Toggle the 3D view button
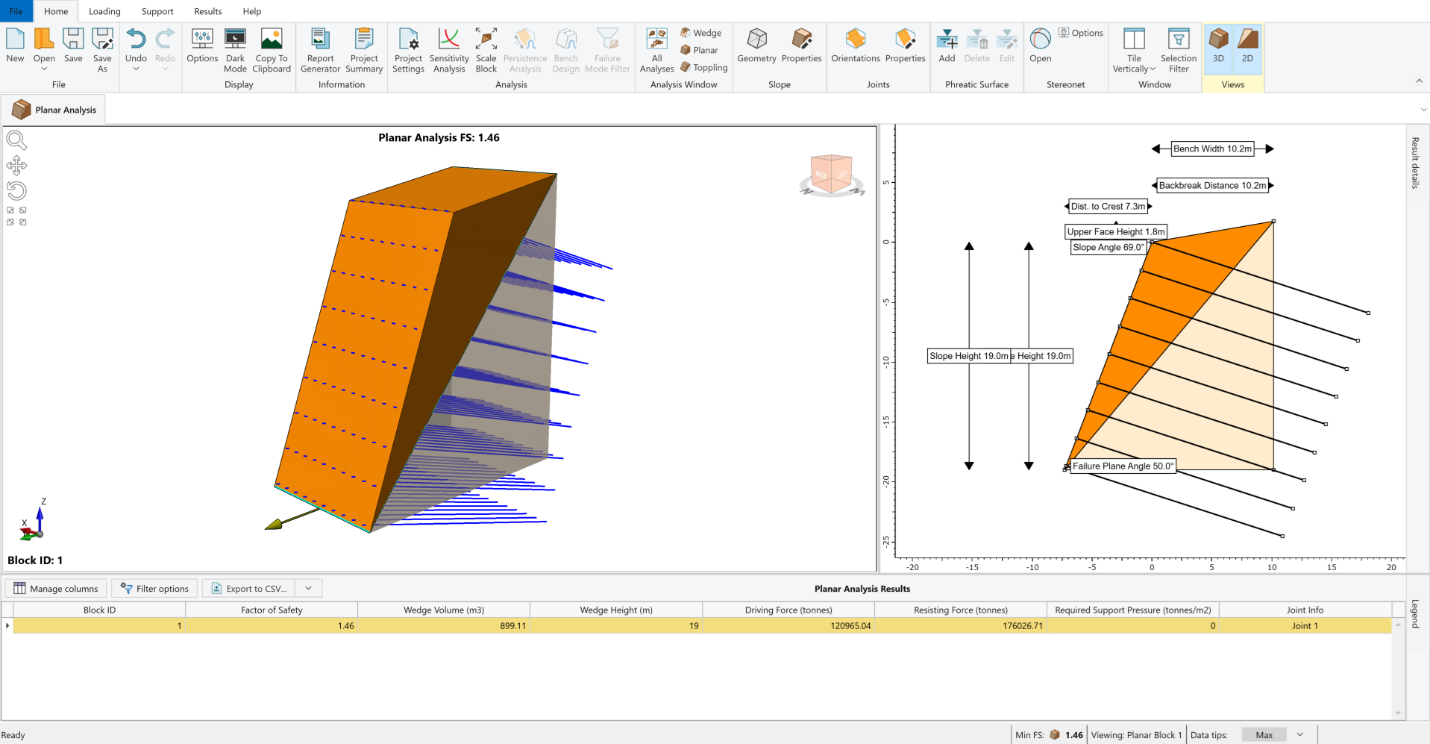Image resolution: width=1430 pixels, height=744 pixels. [1218, 46]
